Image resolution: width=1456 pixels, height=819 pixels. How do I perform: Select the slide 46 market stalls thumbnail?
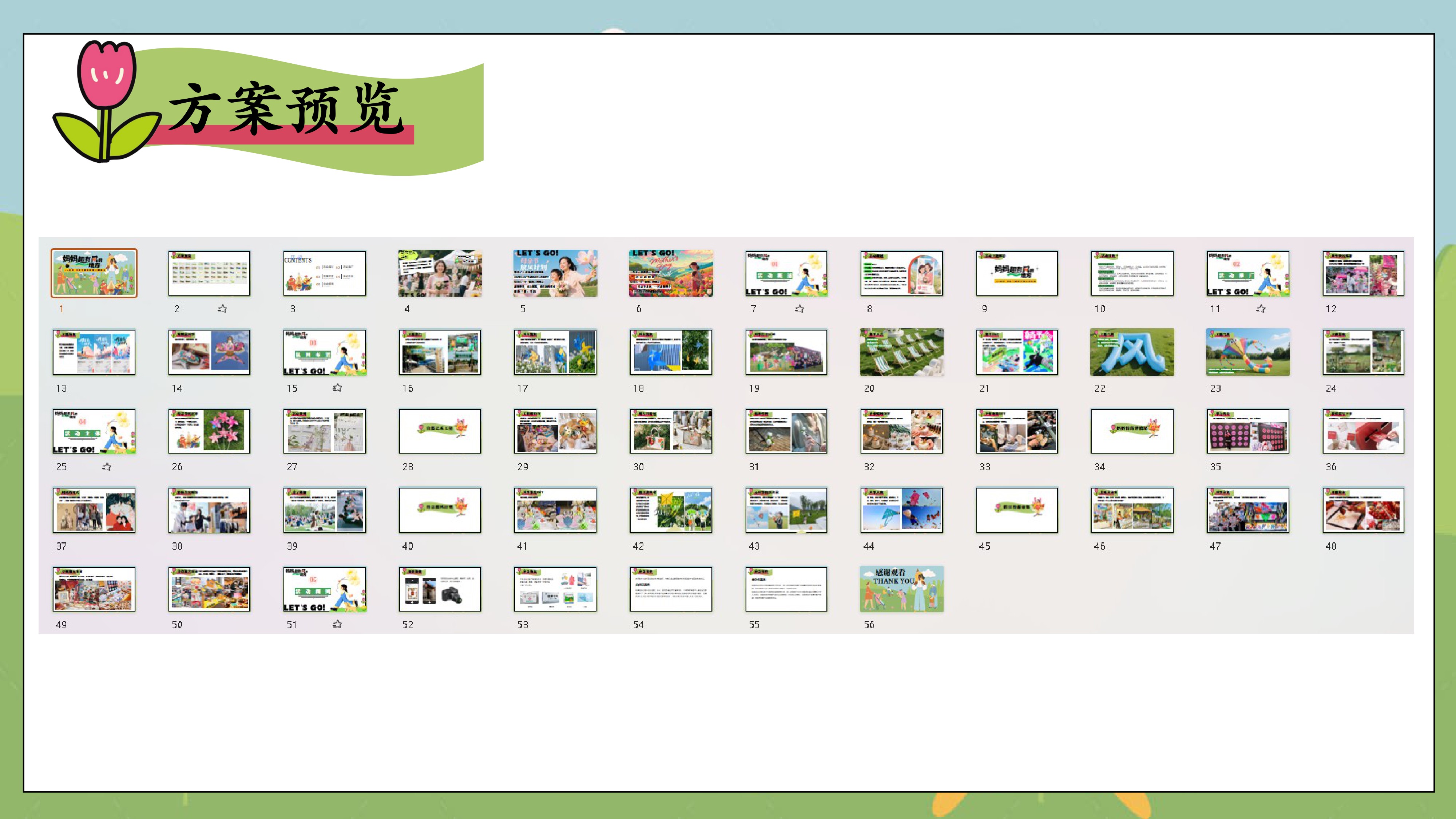(1132, 510)
